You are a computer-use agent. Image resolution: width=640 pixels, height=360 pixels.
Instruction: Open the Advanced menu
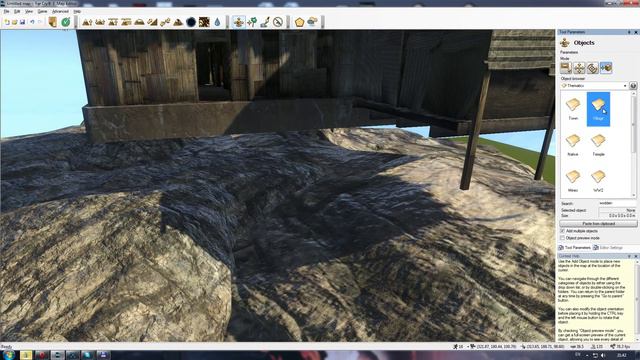[x=60, y=11]
